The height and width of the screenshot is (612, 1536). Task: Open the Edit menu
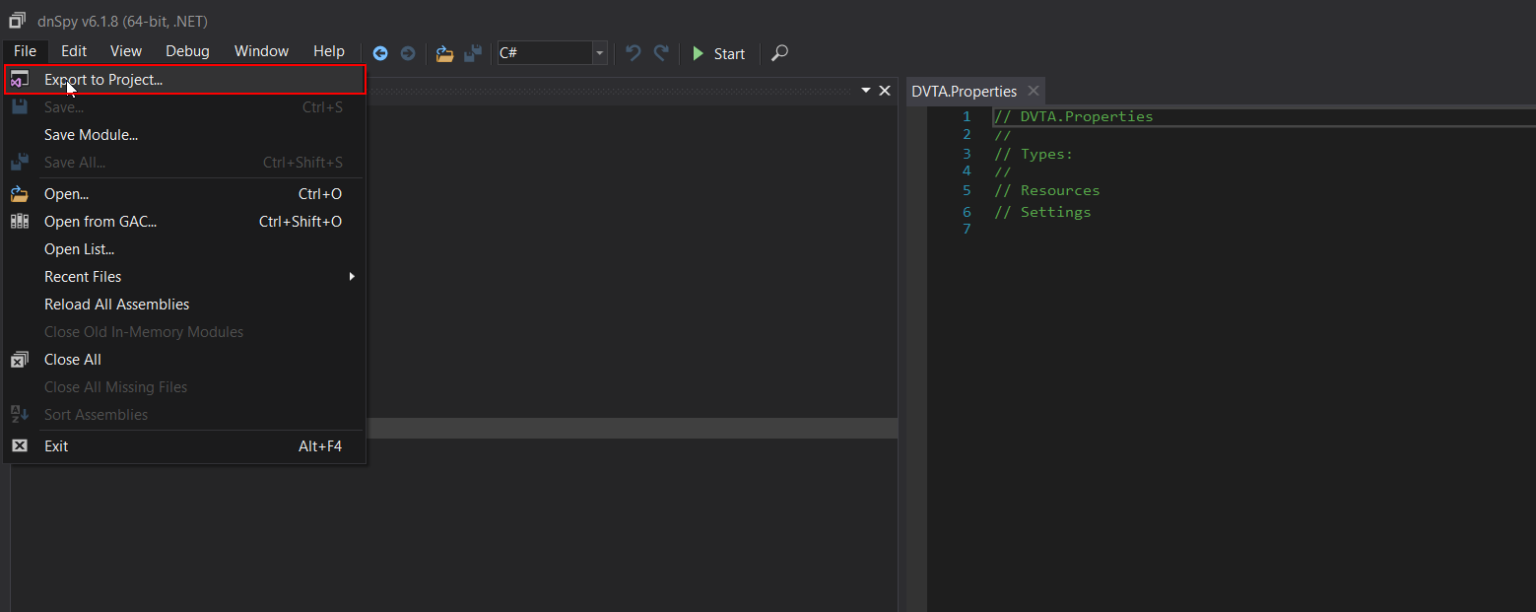pyautogui.click(x=74, y=52)
